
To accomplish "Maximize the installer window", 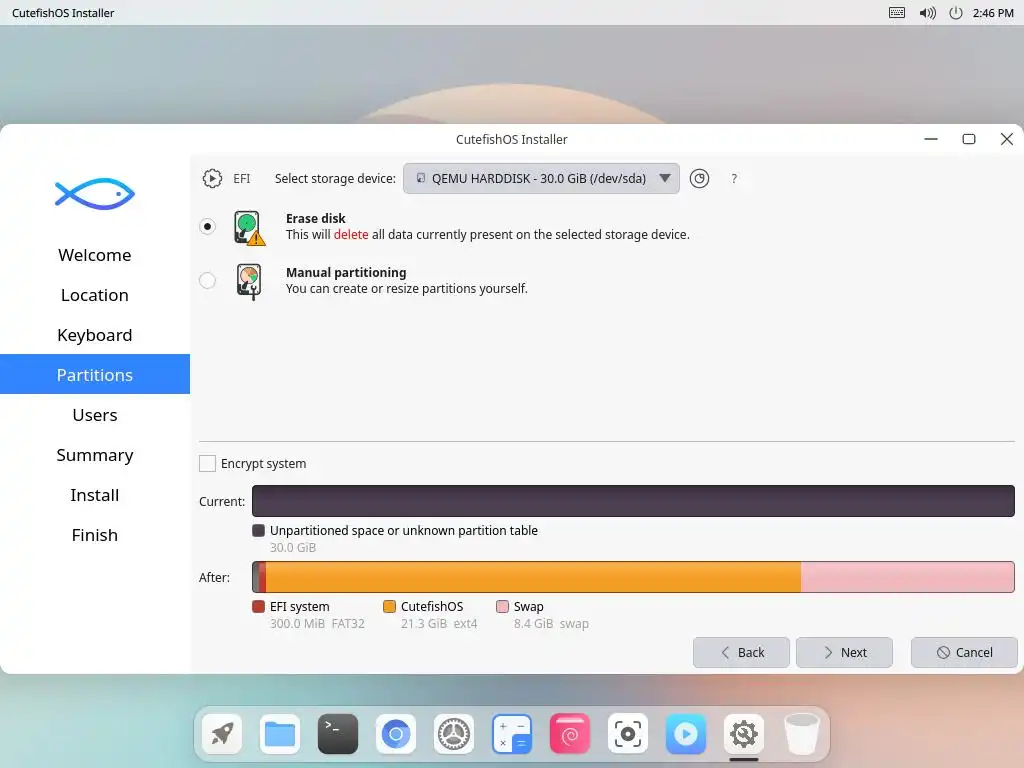I will pos(969,139).
